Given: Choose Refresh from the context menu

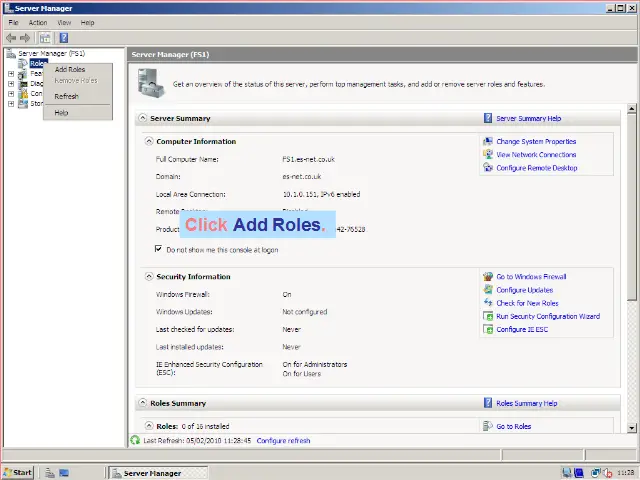Looking at the screenshot, I should [x=78, y=96].
